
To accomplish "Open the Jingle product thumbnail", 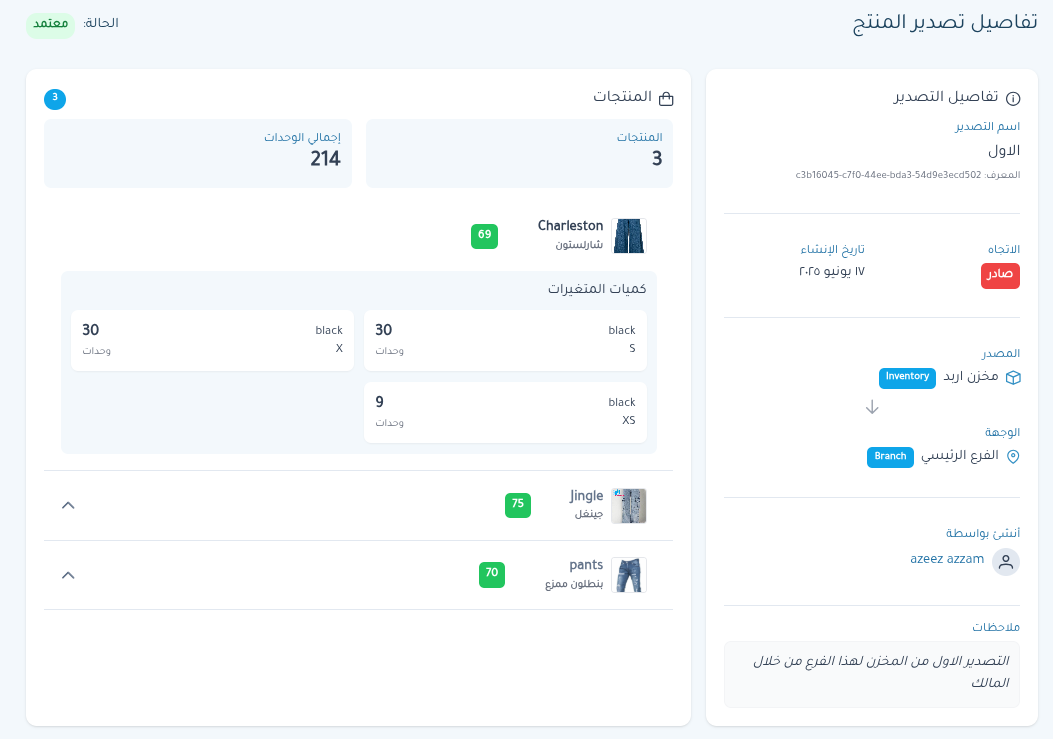I will point(628,506).
